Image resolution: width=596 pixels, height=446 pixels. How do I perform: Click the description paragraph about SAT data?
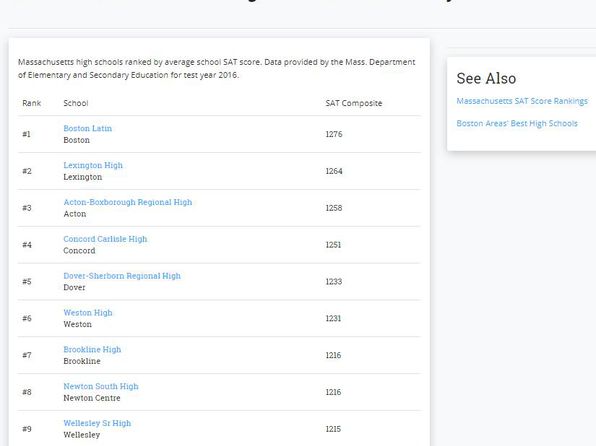(x=217, y=68)
